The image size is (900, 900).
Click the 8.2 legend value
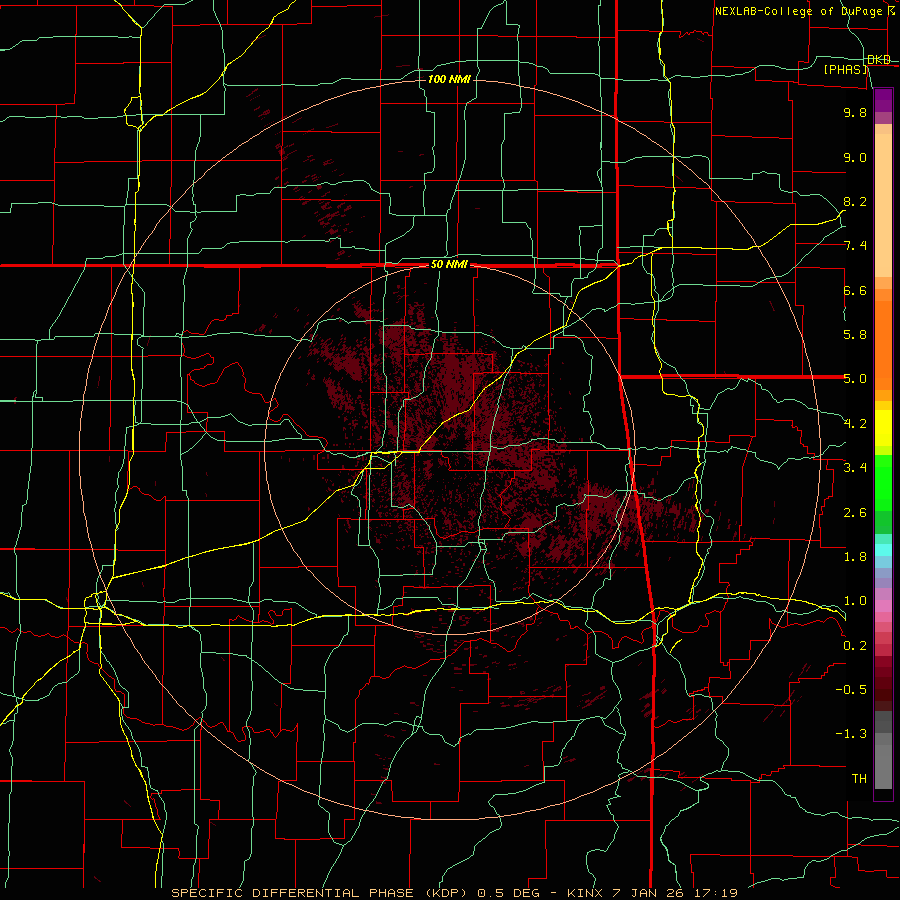(x=855, y=202)
